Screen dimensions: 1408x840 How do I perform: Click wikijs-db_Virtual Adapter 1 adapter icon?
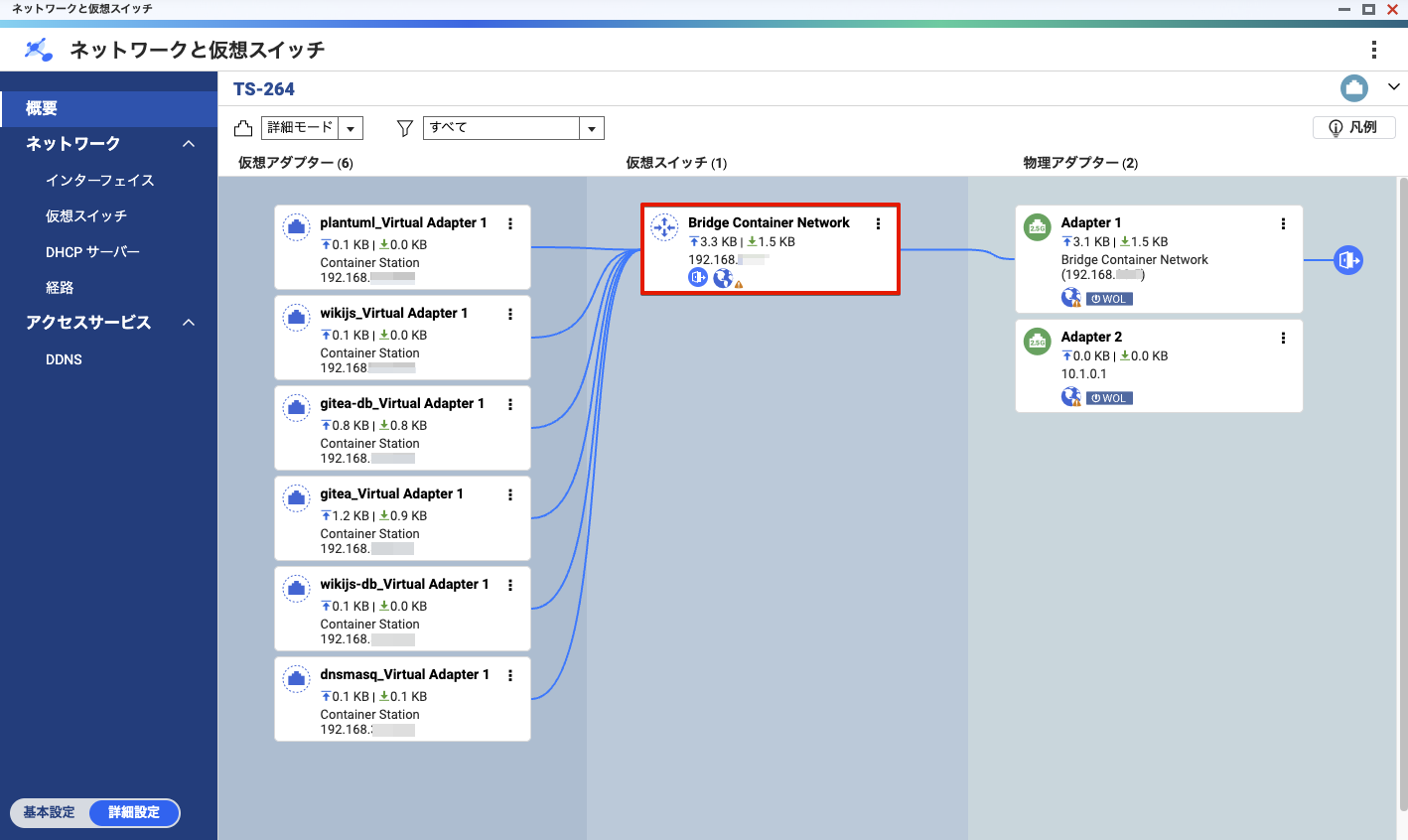tap(297, 590)
